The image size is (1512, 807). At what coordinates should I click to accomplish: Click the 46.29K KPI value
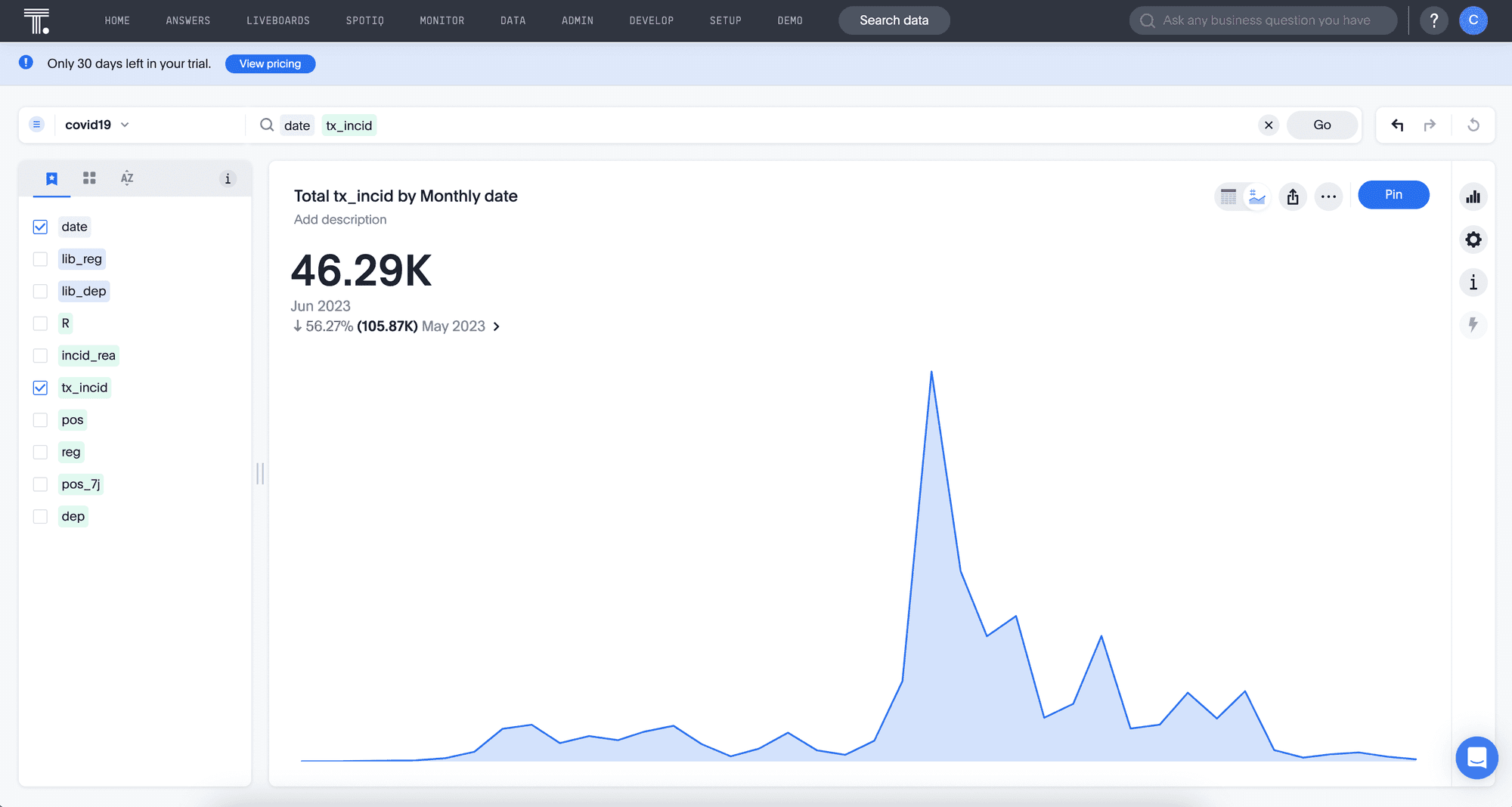coord(361,271)
